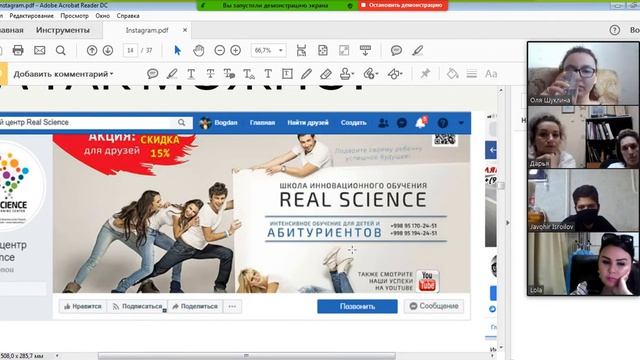Select Оля Шуклина video thumbnail
Viewport: 640px width, 360px height.
583,73
